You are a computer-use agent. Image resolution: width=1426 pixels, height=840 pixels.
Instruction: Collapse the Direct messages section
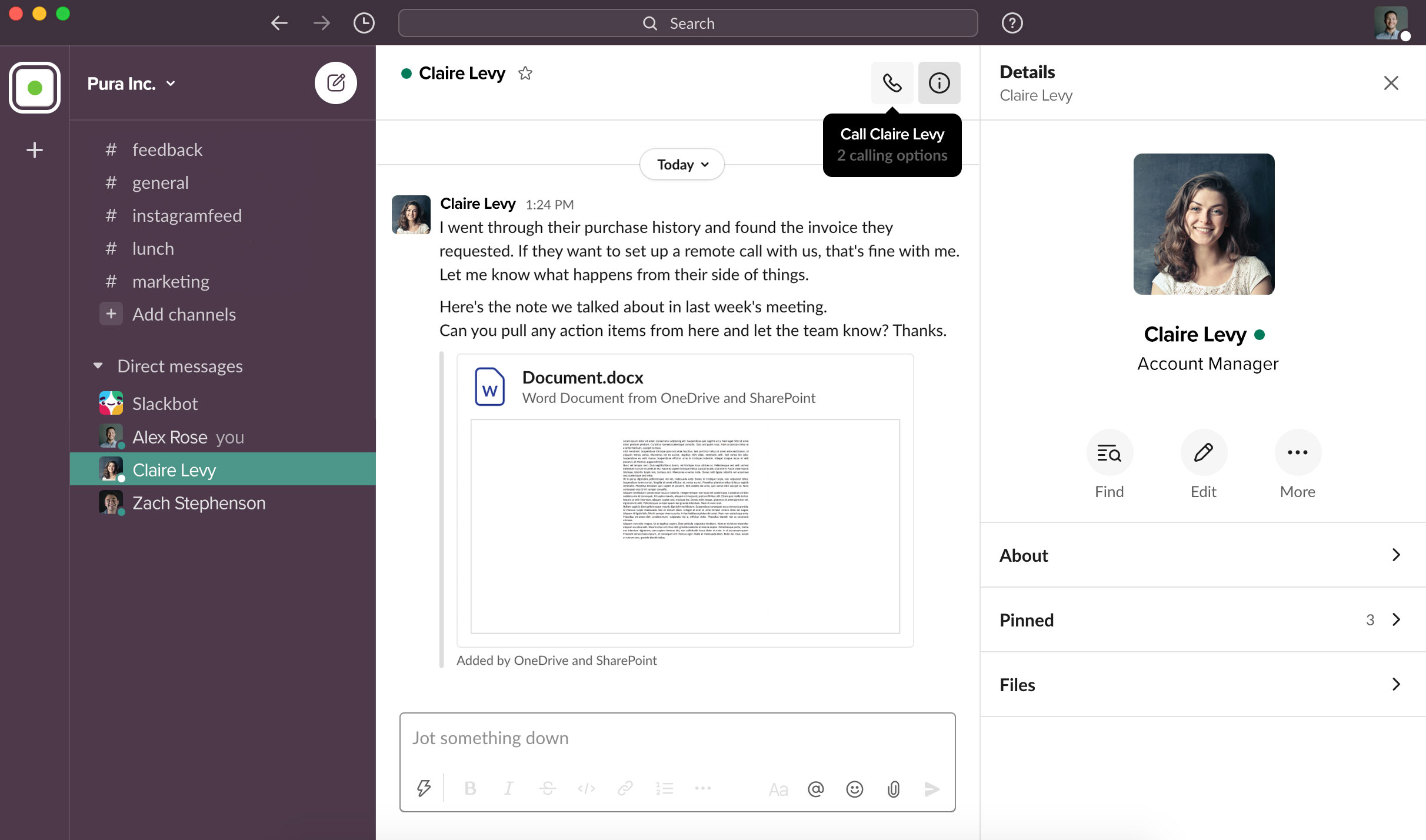tap(98, 365)
